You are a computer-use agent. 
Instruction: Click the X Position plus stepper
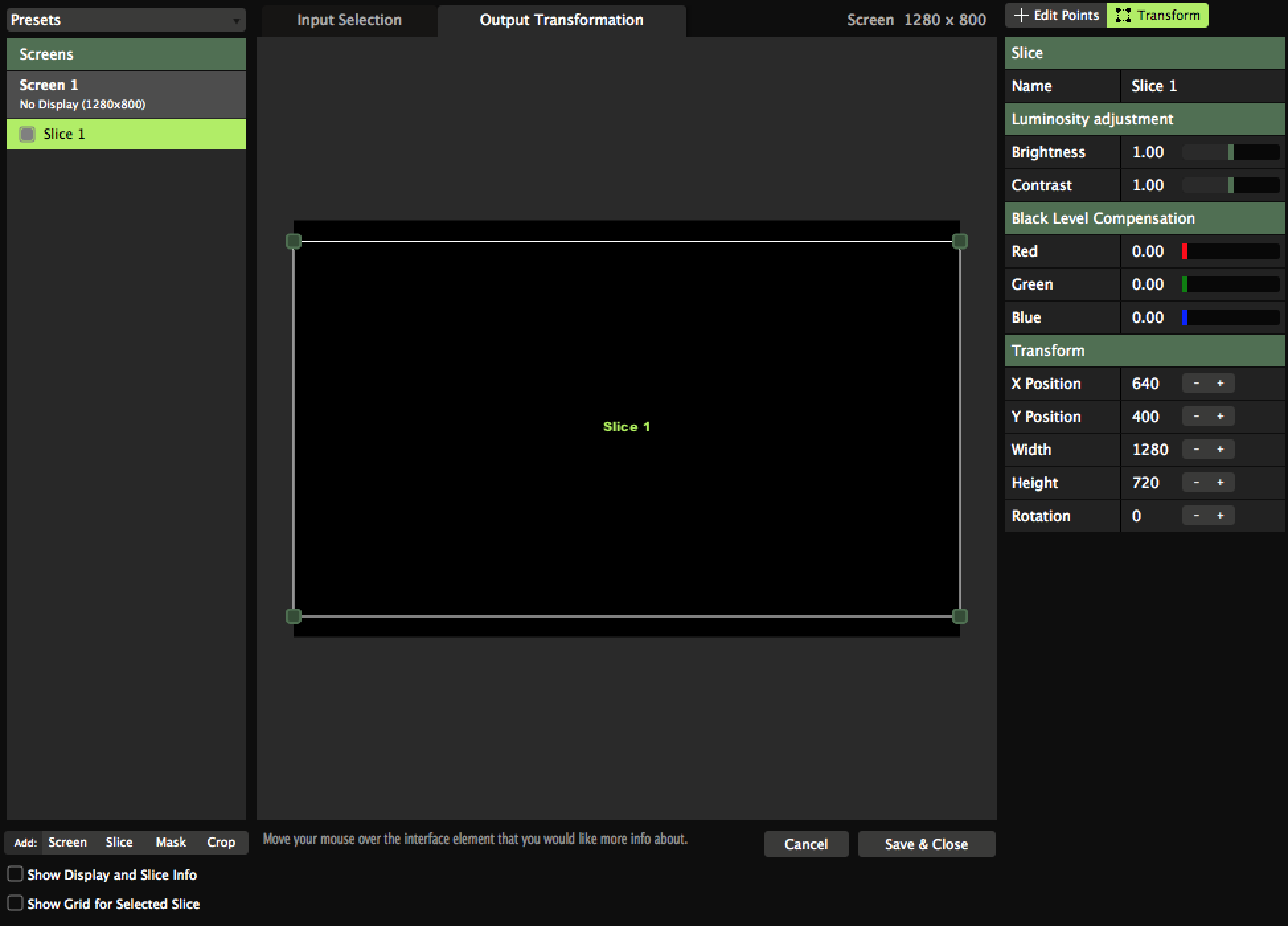click(x=1221, y=384)
